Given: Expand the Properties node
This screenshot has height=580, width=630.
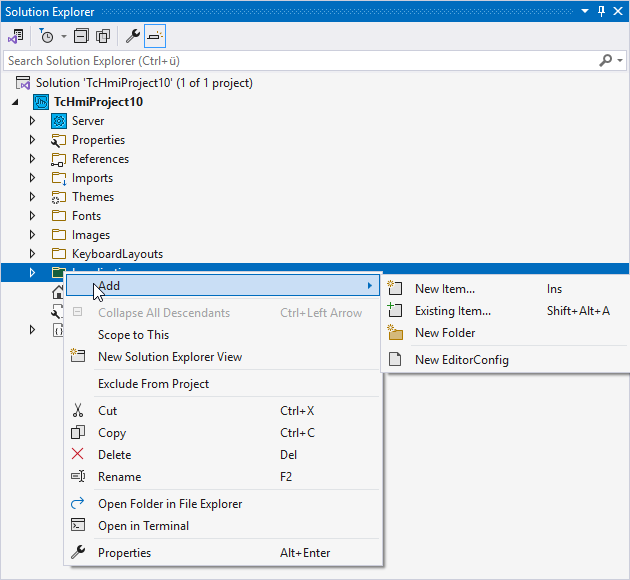Looking at the screenshot, I should pos(32,140).
